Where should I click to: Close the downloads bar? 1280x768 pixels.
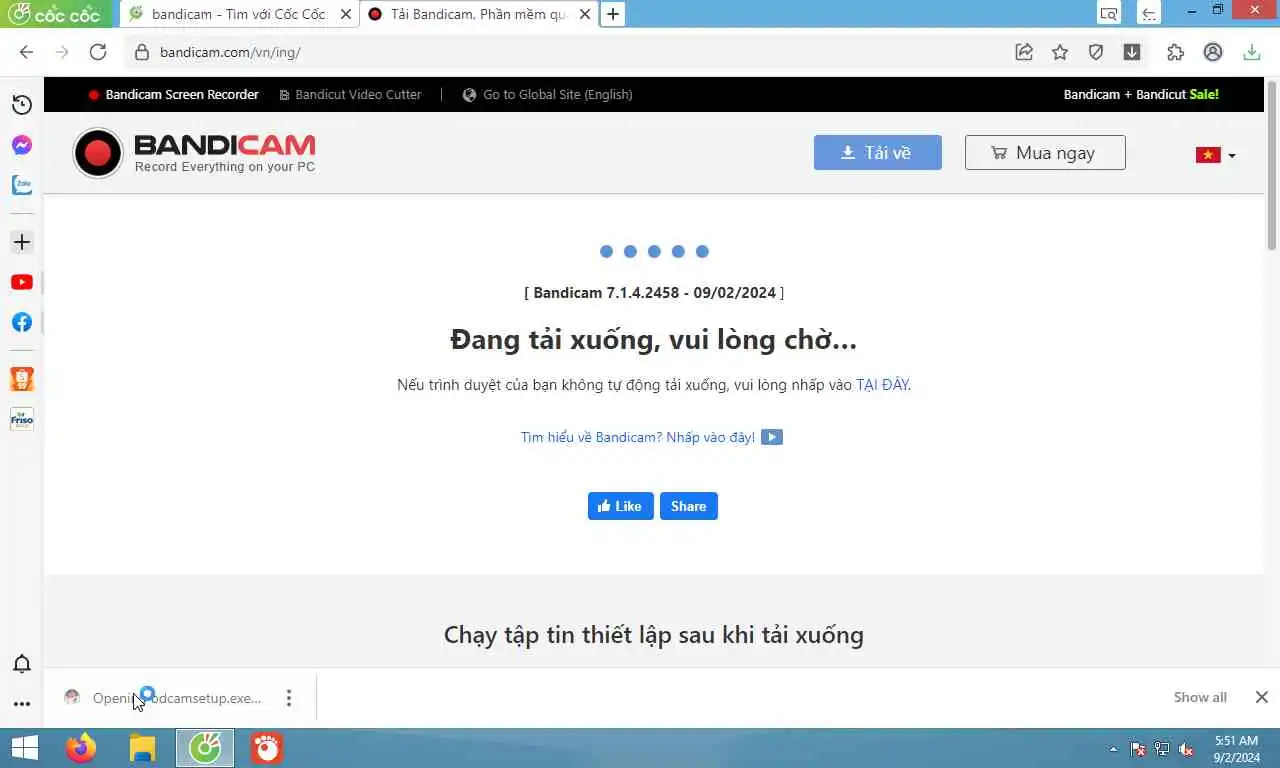click(1262, 697)
